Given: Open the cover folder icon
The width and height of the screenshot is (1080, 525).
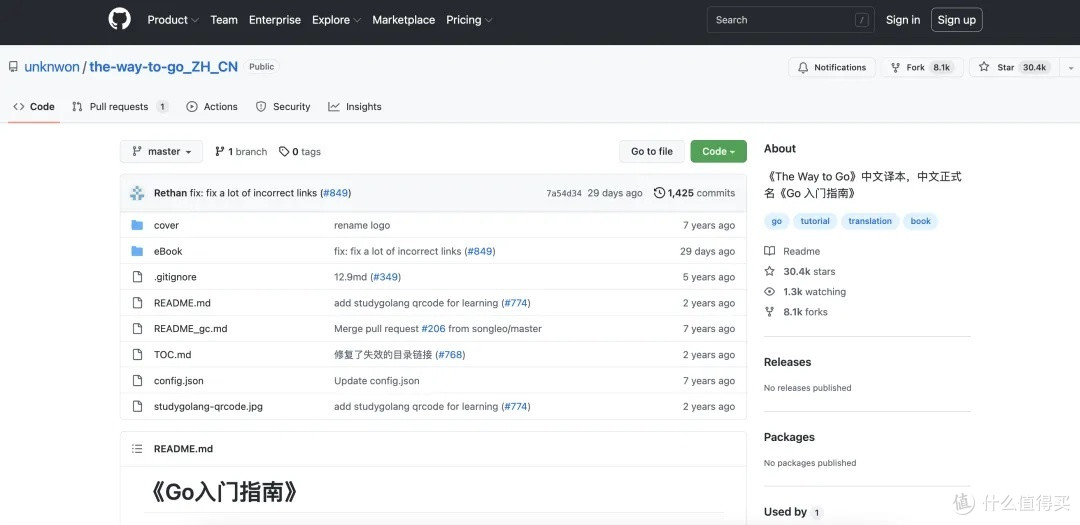Looking at the screenshot, I should 137,225.
